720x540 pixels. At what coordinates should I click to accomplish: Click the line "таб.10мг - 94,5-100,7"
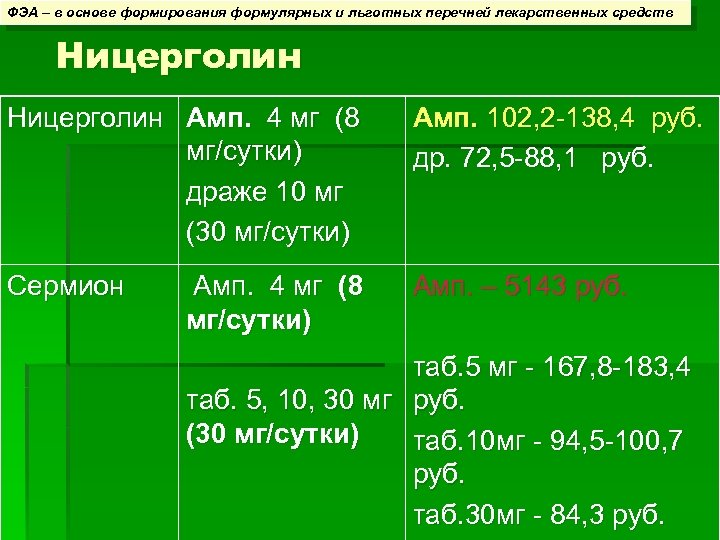point(548,441)
